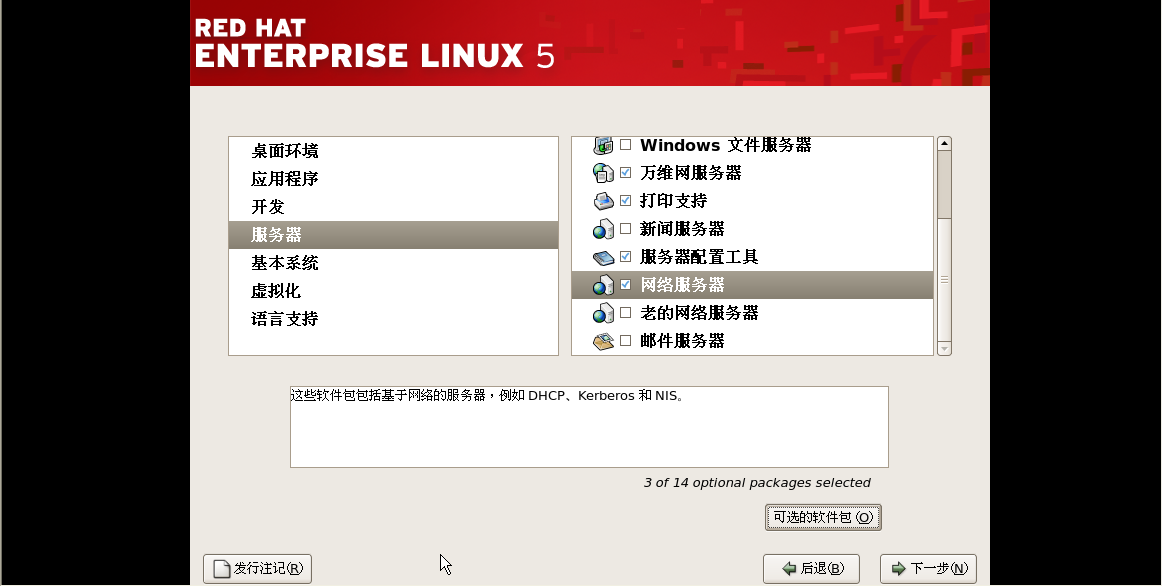
Task: Check the 邮件服务器 checkbox
Action: click(x=626, y=341)
